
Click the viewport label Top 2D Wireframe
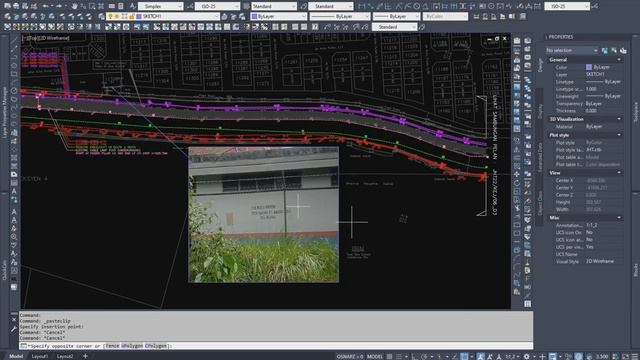click(x=46, y=38)
